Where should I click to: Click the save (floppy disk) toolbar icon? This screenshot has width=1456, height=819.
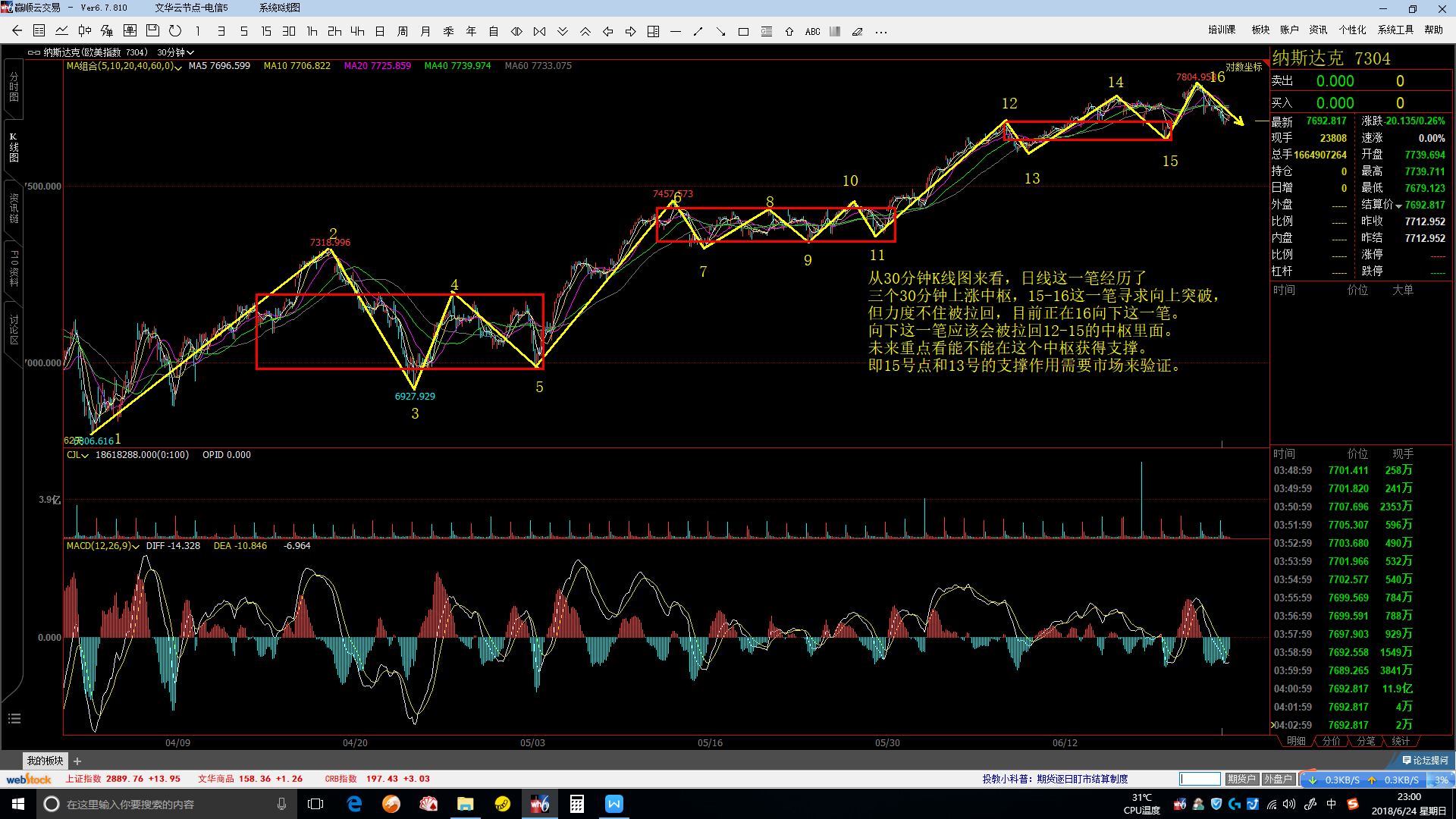coord(152,31)
